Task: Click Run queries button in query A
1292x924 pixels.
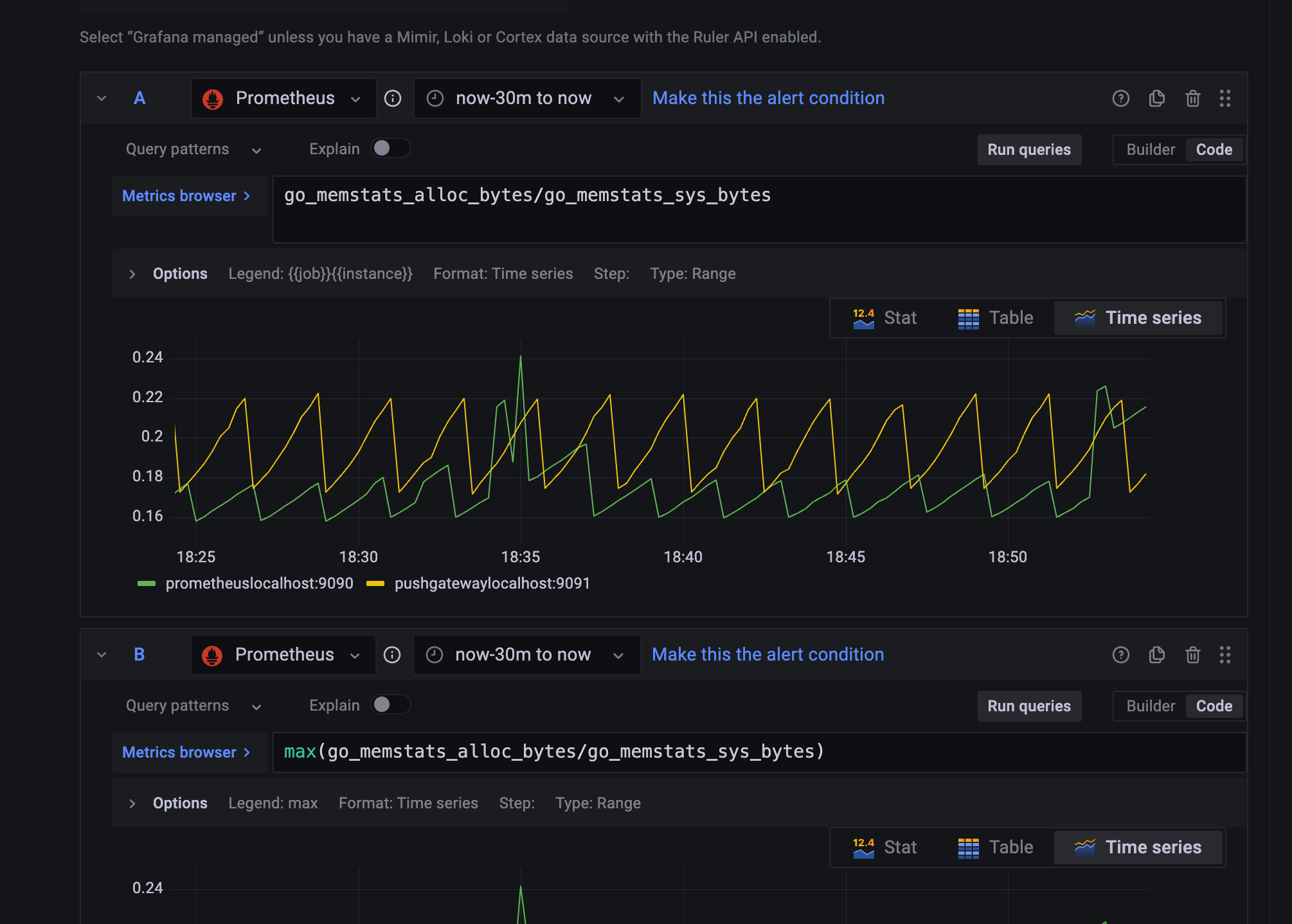Action: tap(1028, 150)
